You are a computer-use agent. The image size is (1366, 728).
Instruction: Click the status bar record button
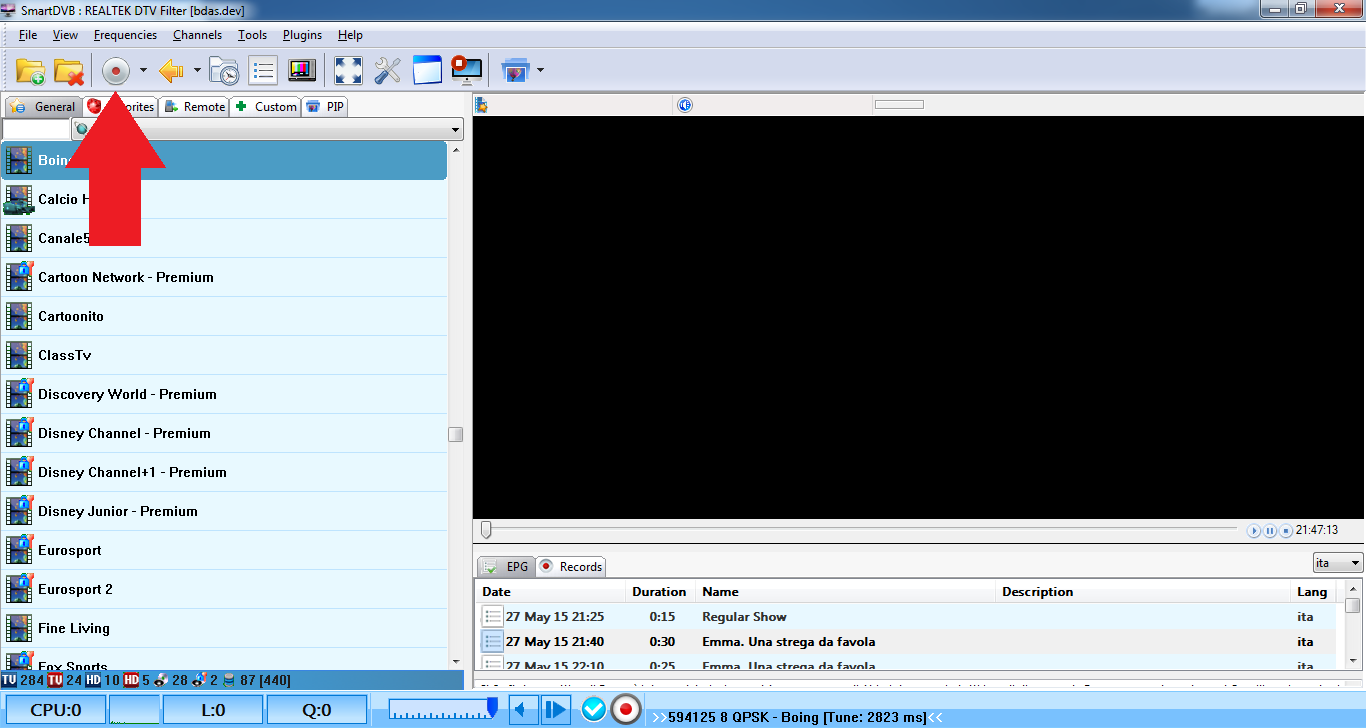[x=626, y=710]
